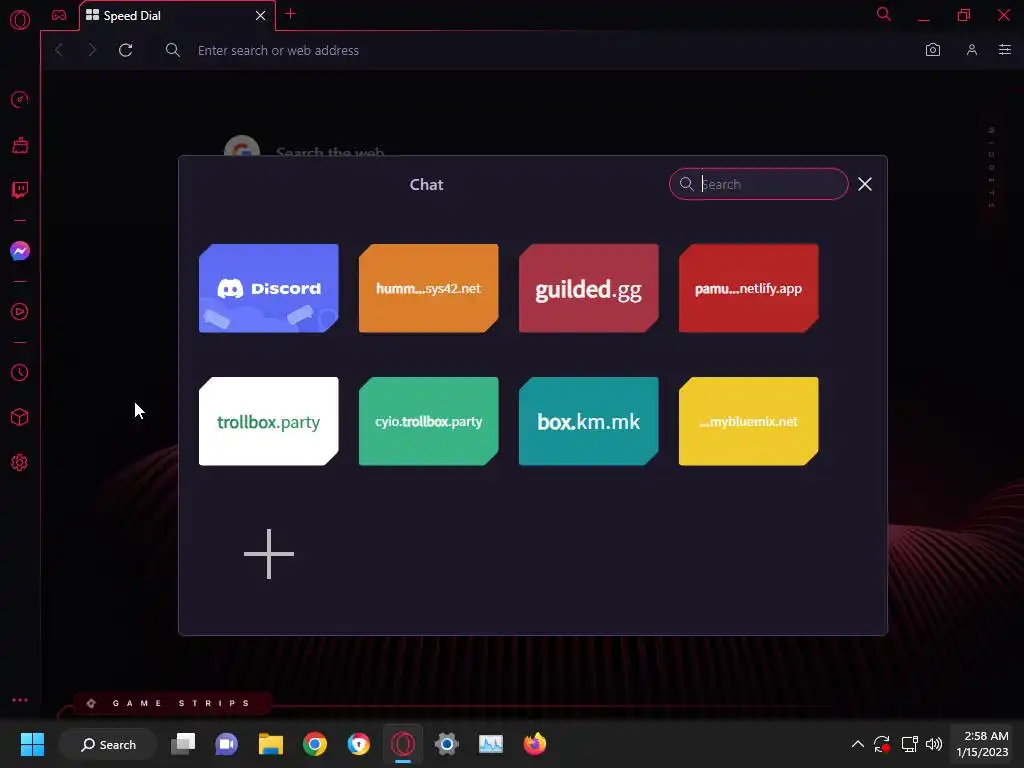This screenshot has height=768, width=1024.
Task: Open volume control in system tray
Action: tap(934, 744)
